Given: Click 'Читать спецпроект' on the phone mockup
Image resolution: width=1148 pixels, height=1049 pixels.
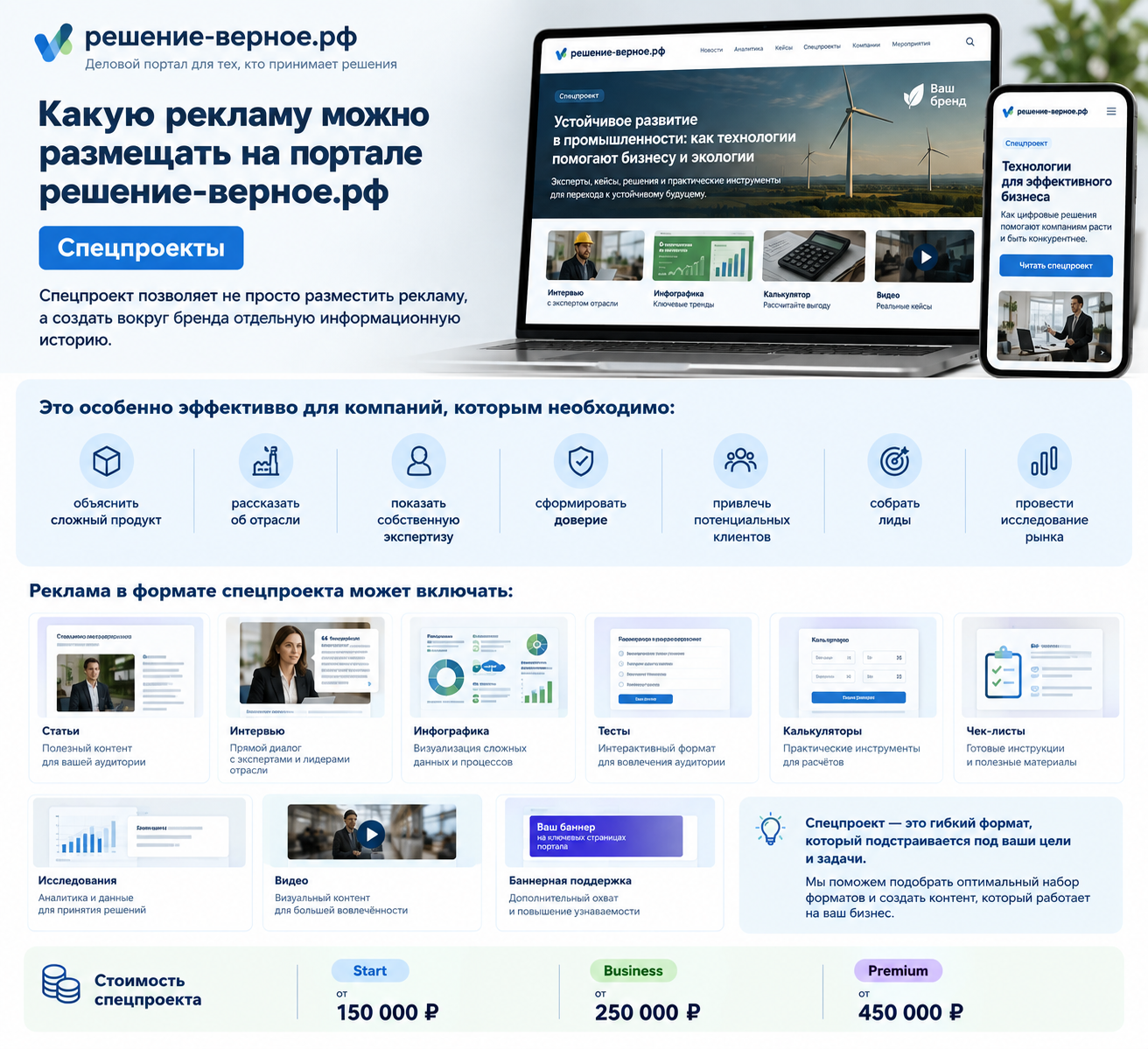Looking at the screenshot, I should [x=1056, y=266].
